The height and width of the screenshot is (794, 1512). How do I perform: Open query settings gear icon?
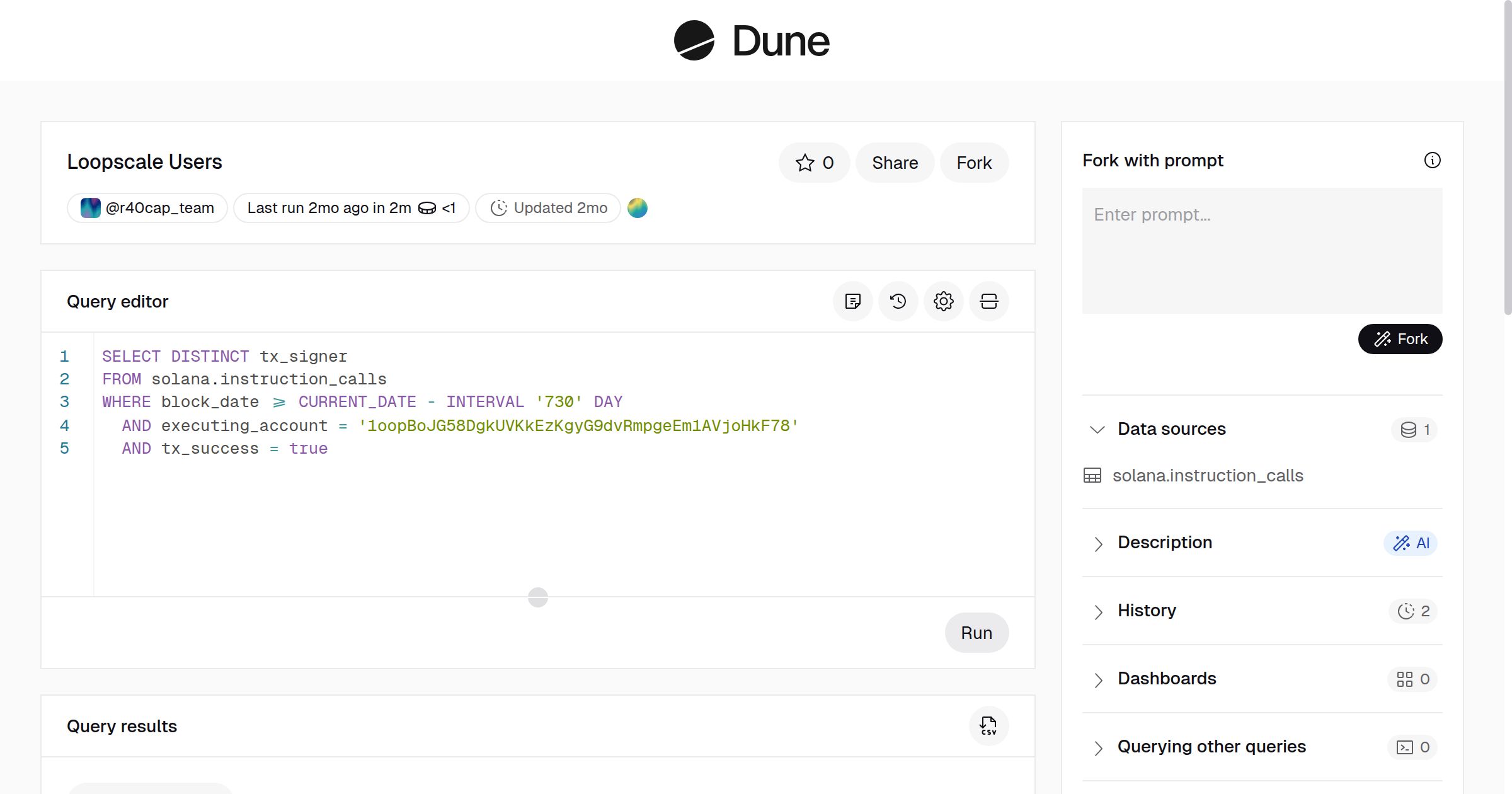pos(943,301)
